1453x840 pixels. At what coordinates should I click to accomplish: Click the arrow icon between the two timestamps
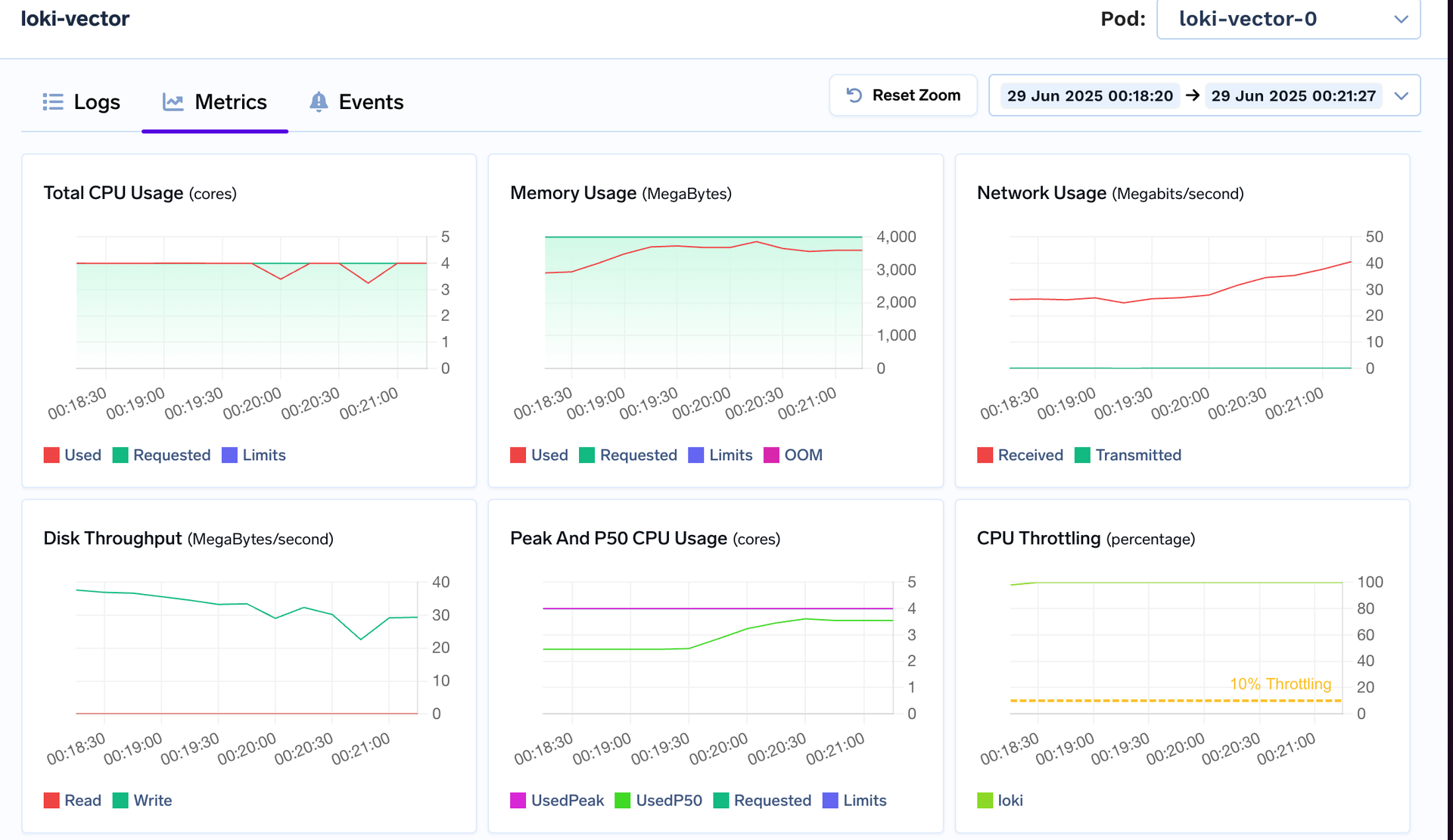click(1193, 95)
